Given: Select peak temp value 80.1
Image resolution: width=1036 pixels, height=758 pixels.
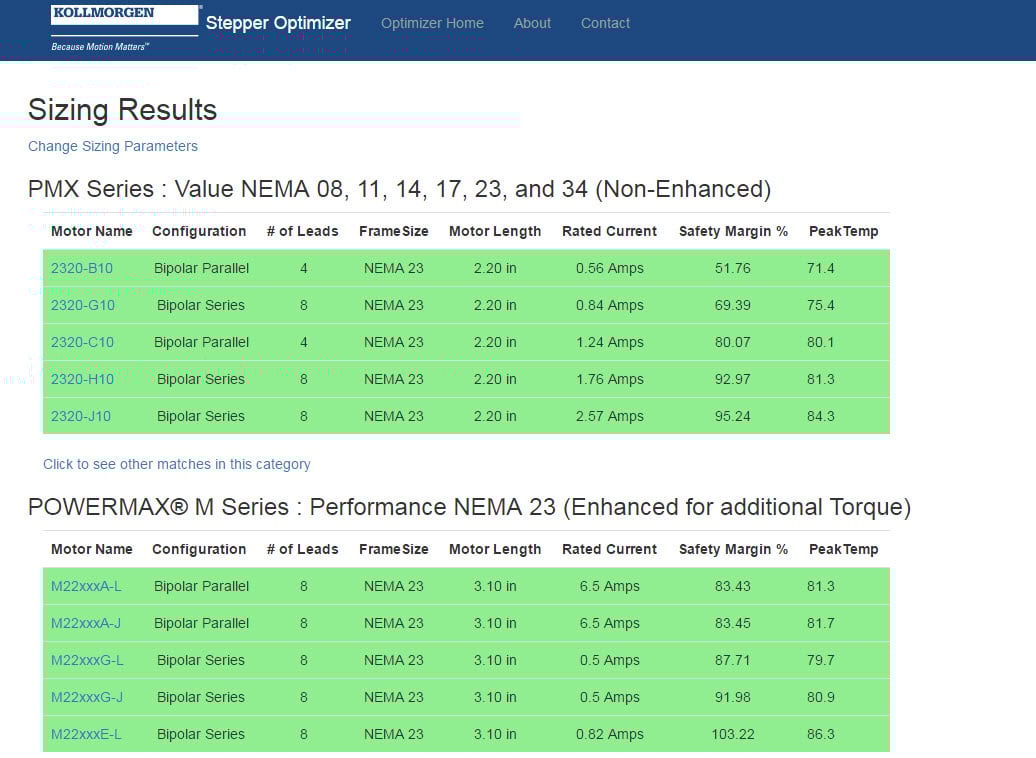Looking at the screenshot, I should [x=821, y=342].
